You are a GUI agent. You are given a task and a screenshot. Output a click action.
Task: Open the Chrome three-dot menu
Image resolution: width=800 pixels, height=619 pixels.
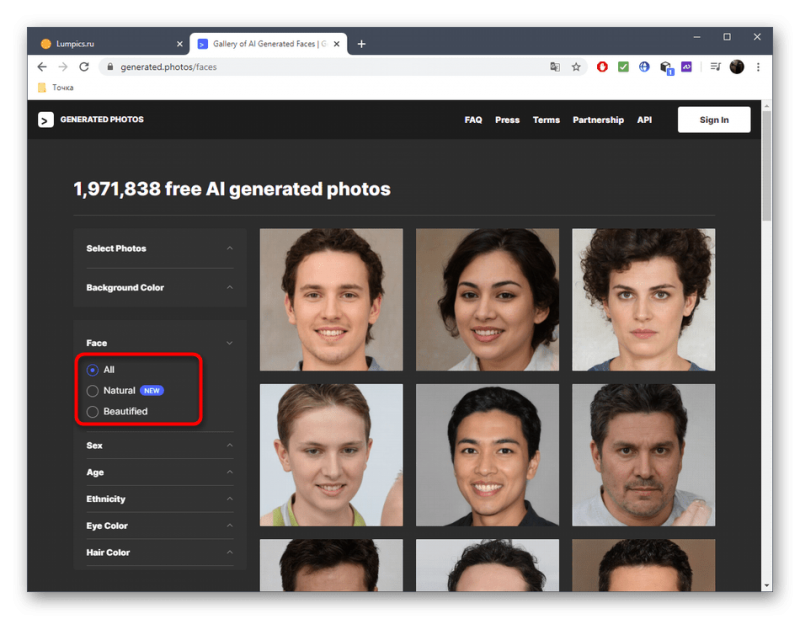coord(758,67)
